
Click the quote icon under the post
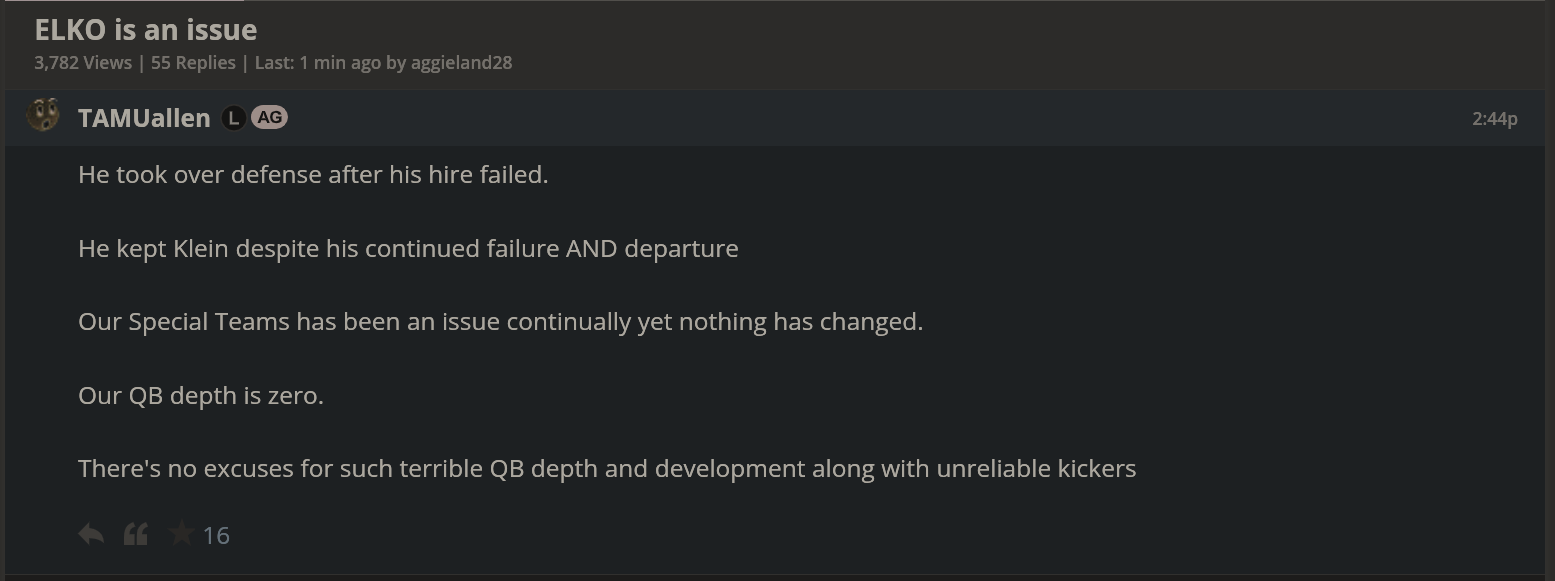coord(136,534)
